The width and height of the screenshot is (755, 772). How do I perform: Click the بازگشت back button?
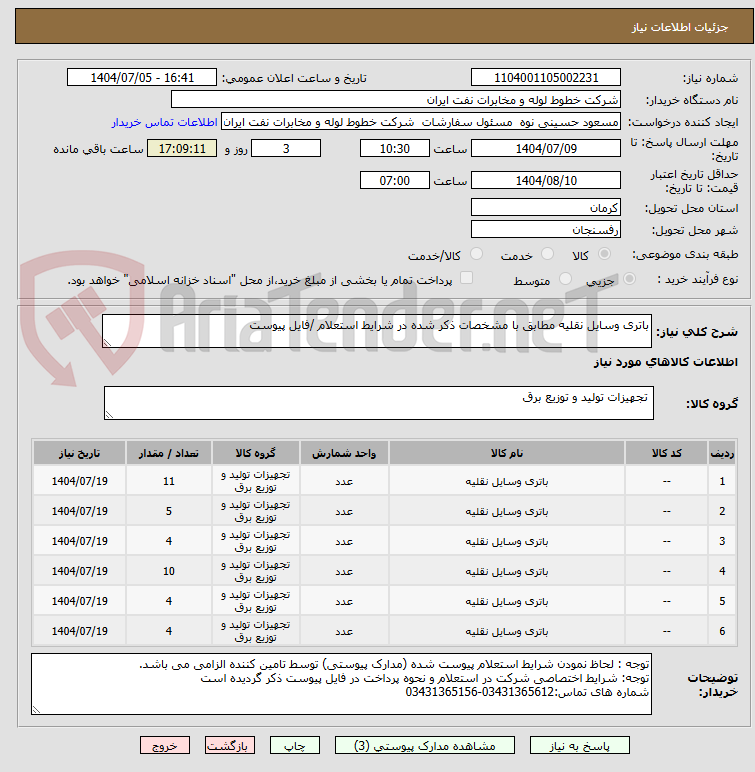click(x=230, y=745)
